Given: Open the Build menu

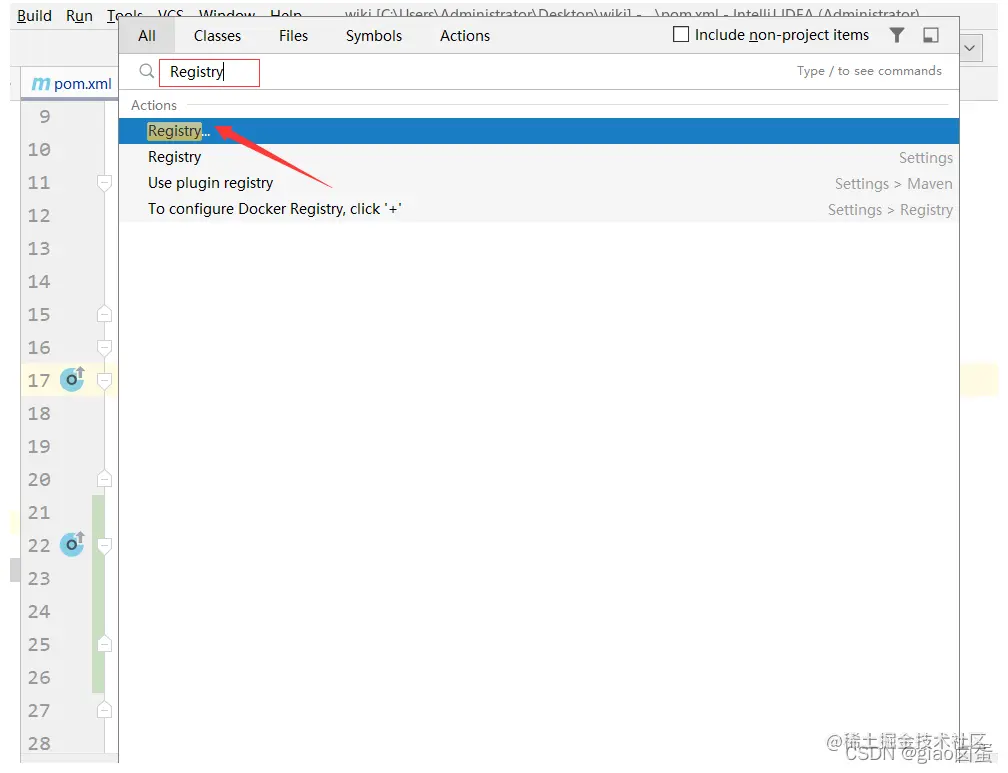Looking at the screenshot, I should coord(34,15).
